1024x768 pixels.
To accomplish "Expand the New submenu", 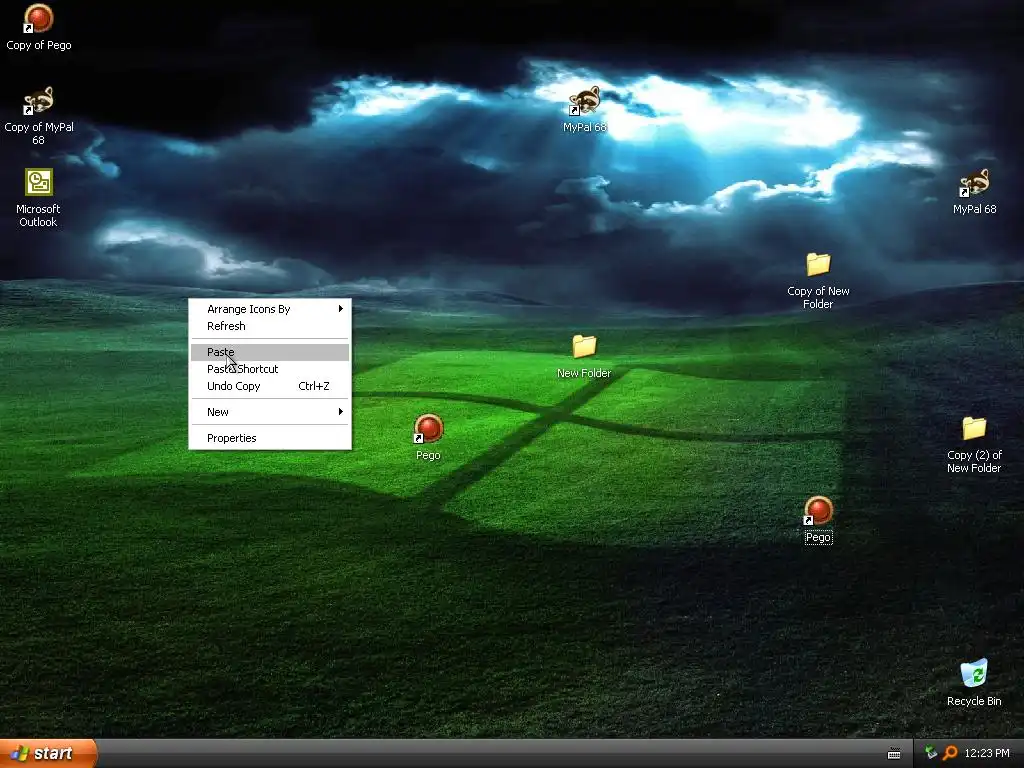I will click(x=270, y=412).
